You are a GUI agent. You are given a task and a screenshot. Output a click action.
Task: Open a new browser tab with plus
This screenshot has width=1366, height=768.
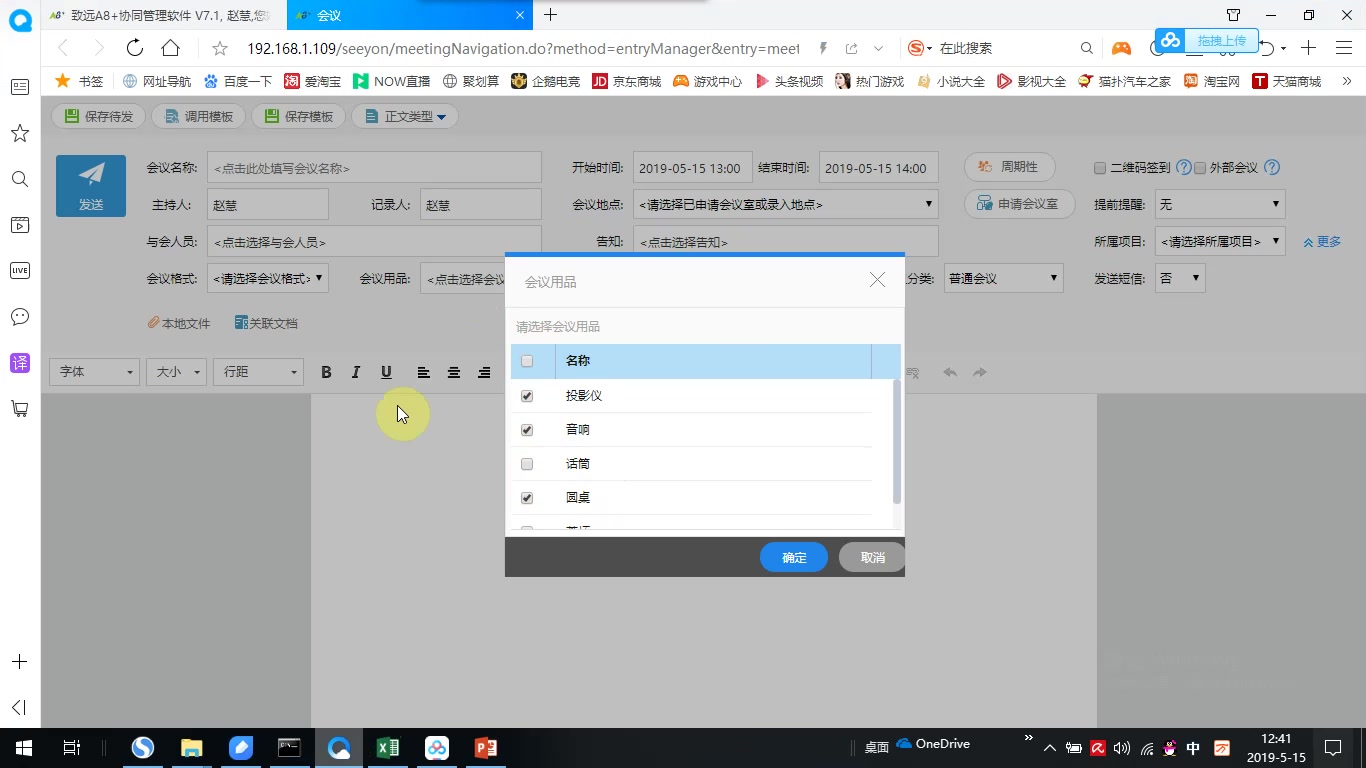pos(550,15)
